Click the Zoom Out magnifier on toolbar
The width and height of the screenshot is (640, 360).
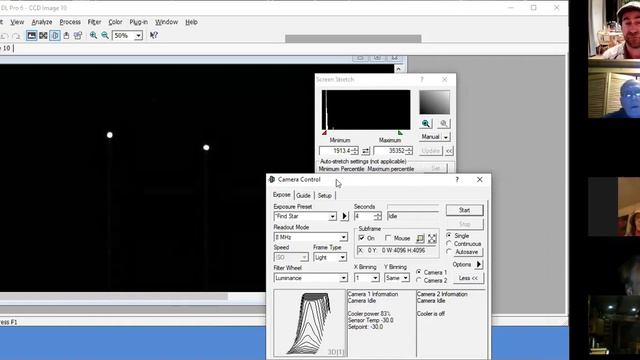click(105, 36)
